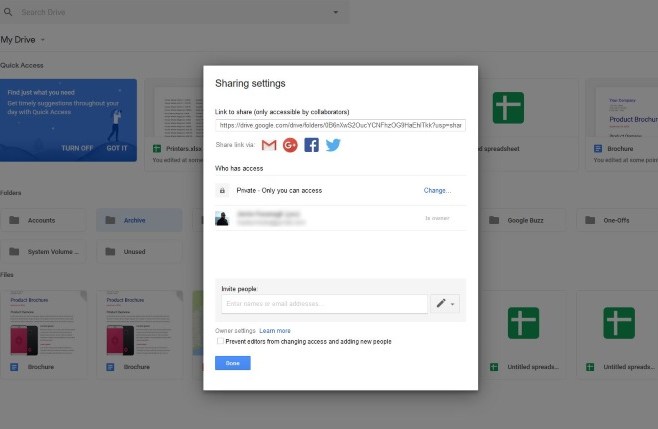Click the Done button
The width and height of the screenshot is (658, 429).
tap(232, 363)
